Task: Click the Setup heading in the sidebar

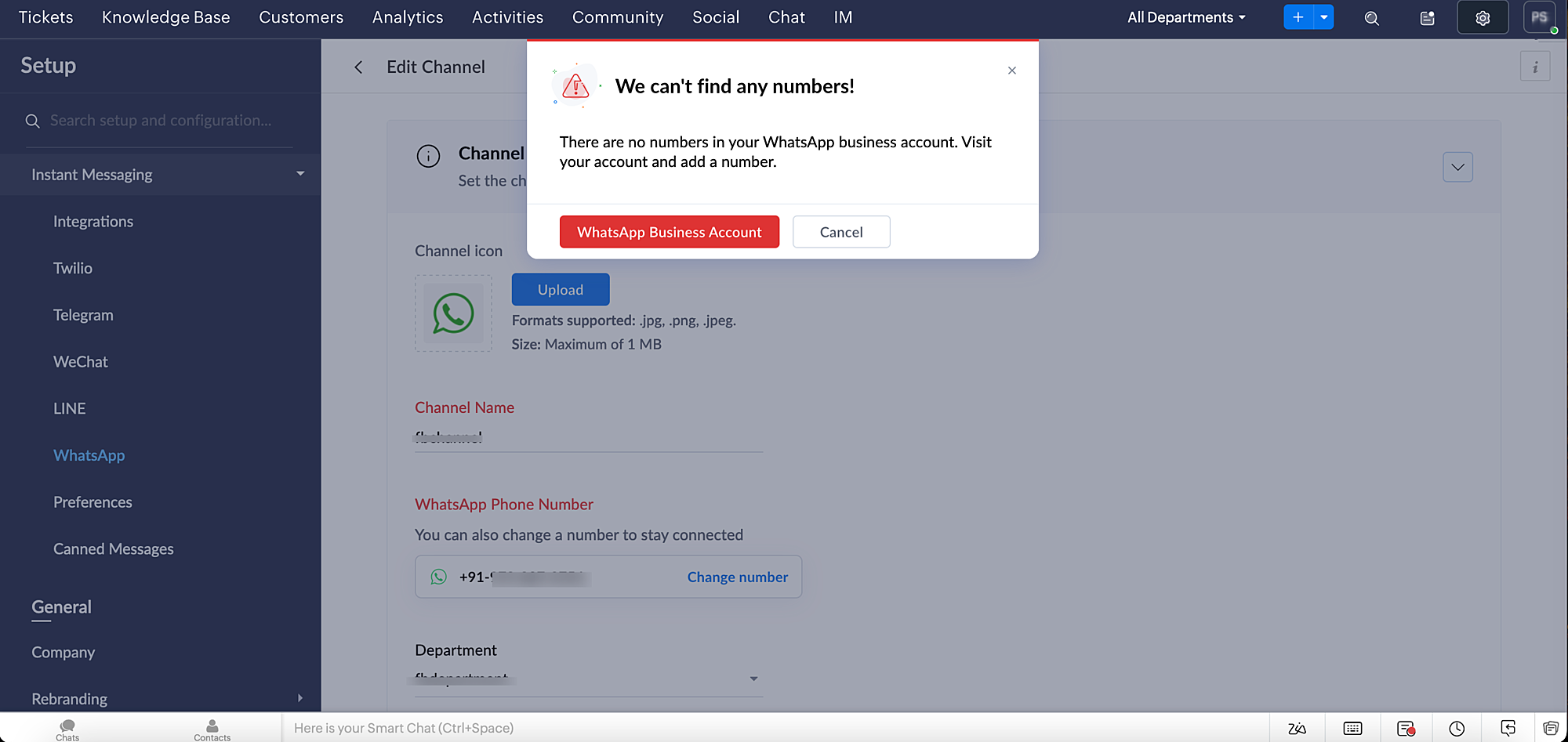Action: 49,66
